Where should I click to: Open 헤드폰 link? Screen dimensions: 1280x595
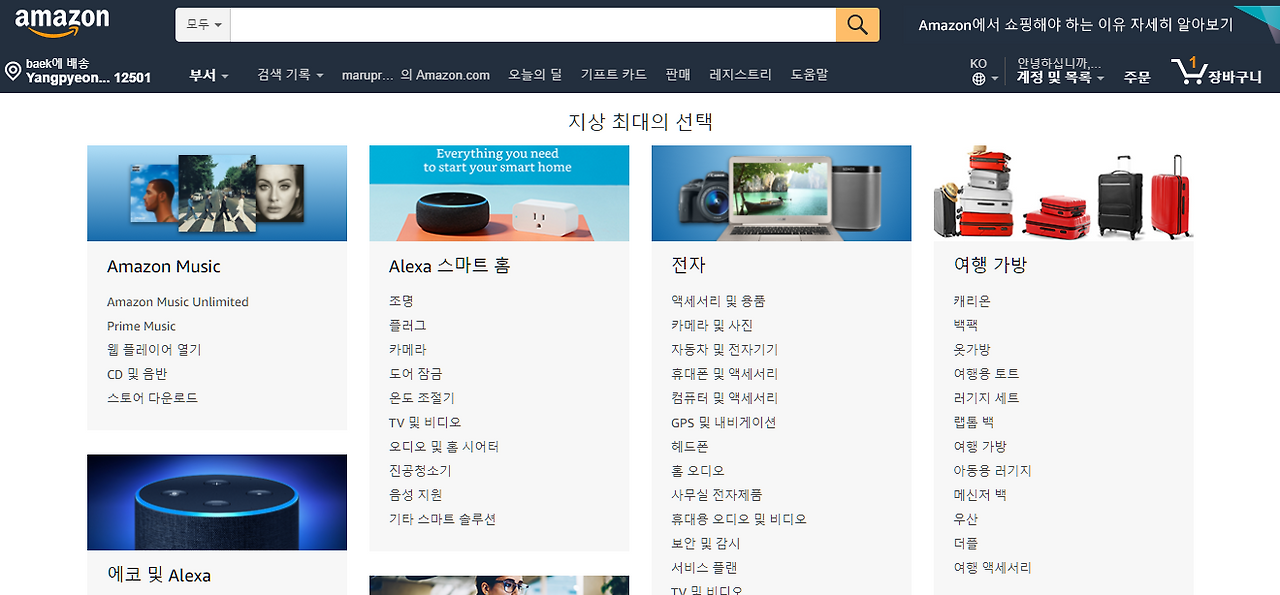point(690,447)
